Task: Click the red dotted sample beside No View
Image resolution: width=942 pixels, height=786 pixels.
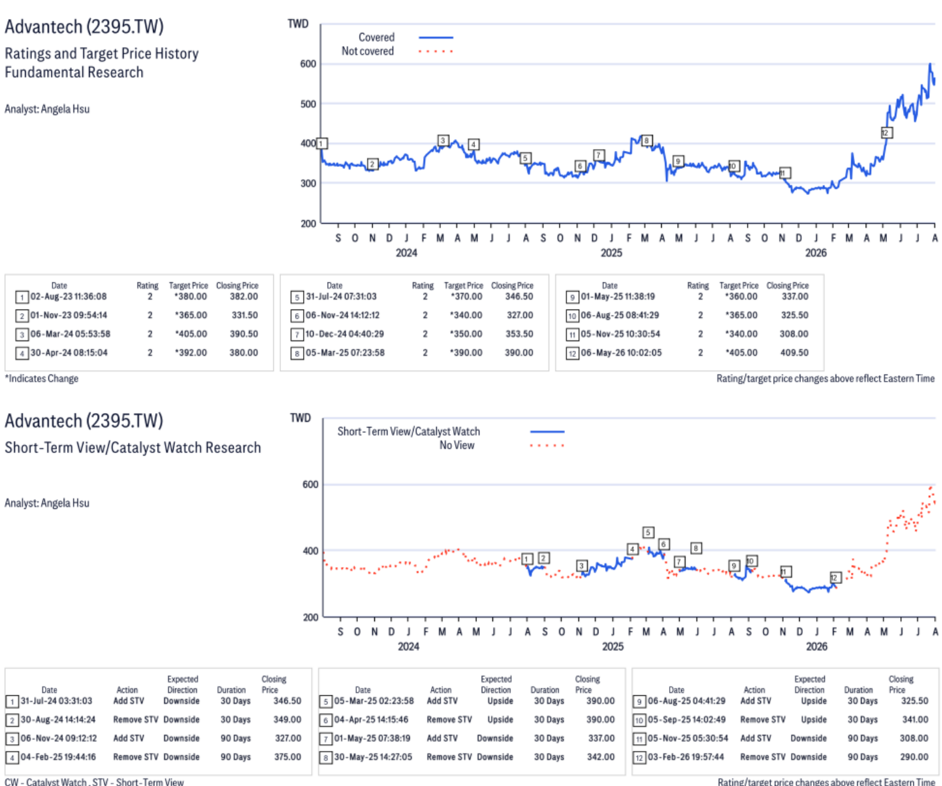Action: point(547,445)
